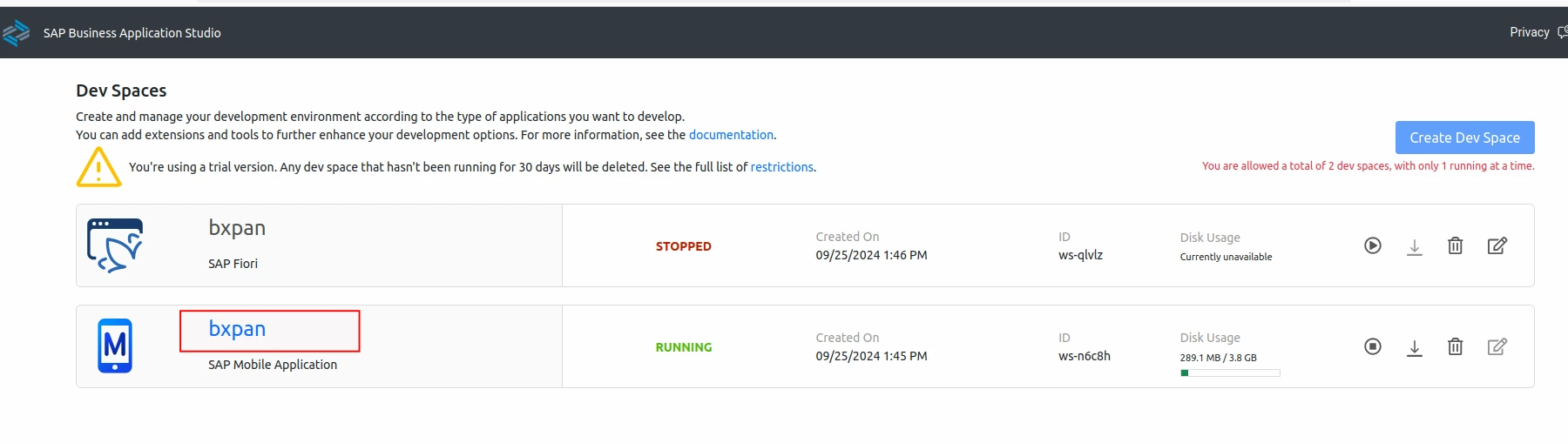Click the disk usage bar for ws-n6c8h
Viewport: 1568px width, 443px height.
pos(1230,373)
